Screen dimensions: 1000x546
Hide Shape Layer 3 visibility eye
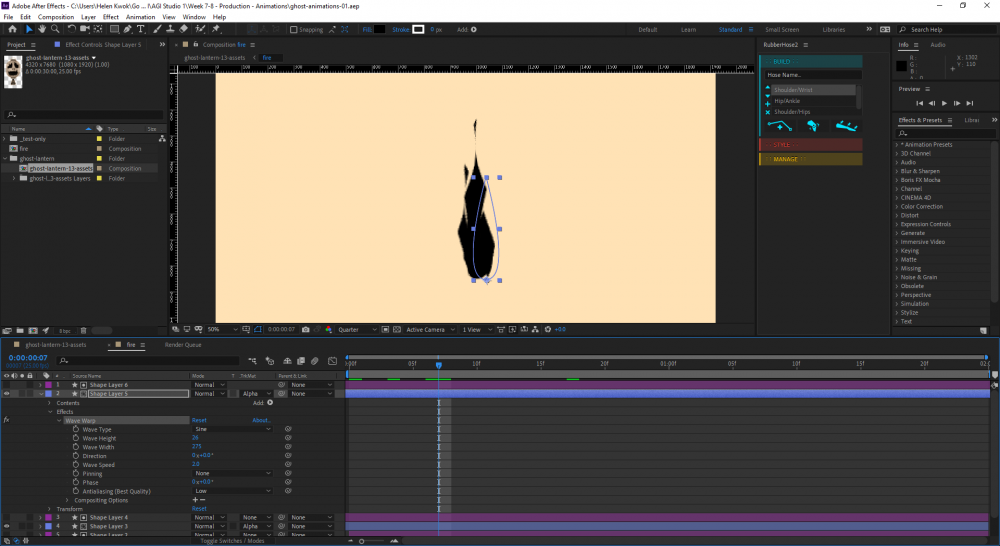click(x=6, y=527)
